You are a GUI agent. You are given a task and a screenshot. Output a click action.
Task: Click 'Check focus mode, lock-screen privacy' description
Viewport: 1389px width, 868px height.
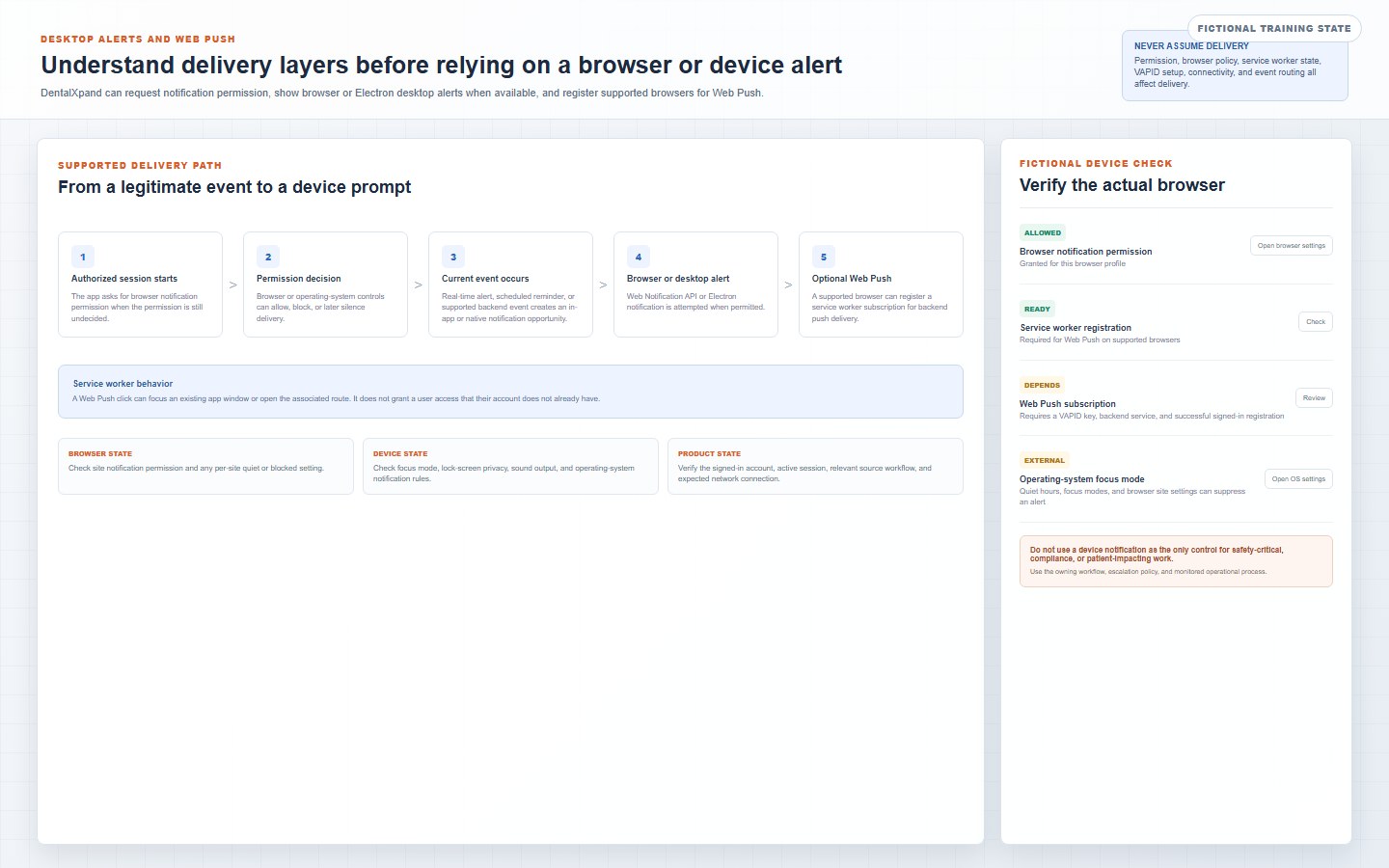[x=504, y=474]
